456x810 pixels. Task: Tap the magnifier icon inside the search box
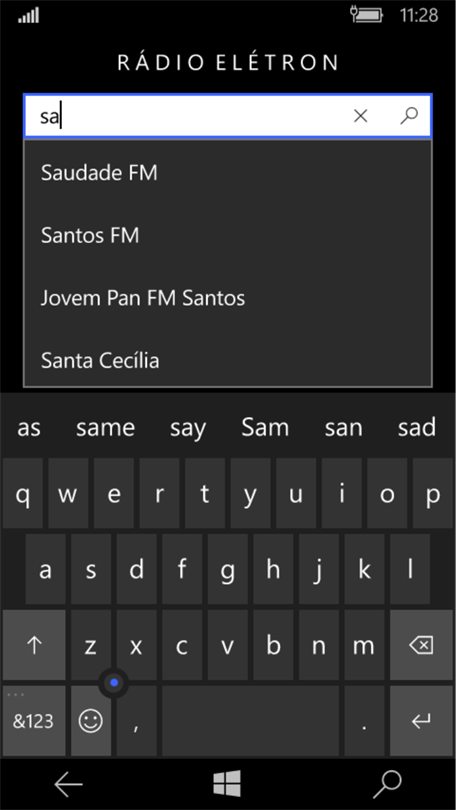coord(409,116)
